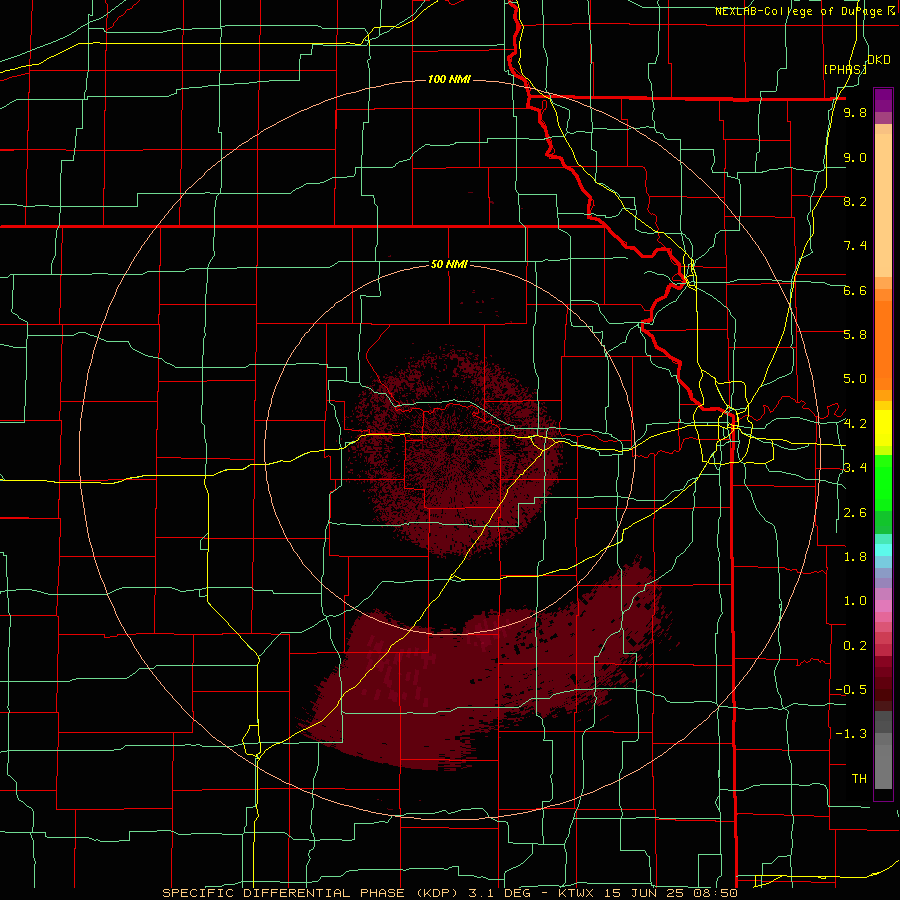Pick the pink segment of the color bar

point(883,606)
